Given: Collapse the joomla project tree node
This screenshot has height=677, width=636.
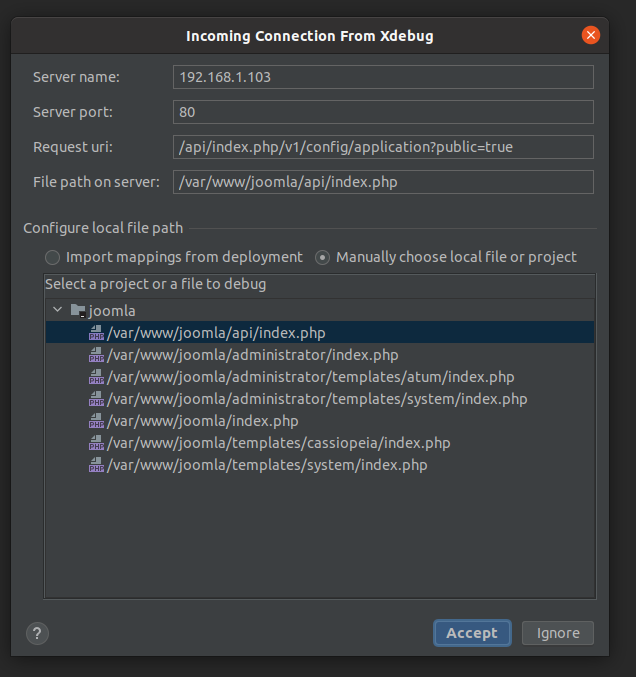Looking at the screenshot, I should (x=58, y=311).
